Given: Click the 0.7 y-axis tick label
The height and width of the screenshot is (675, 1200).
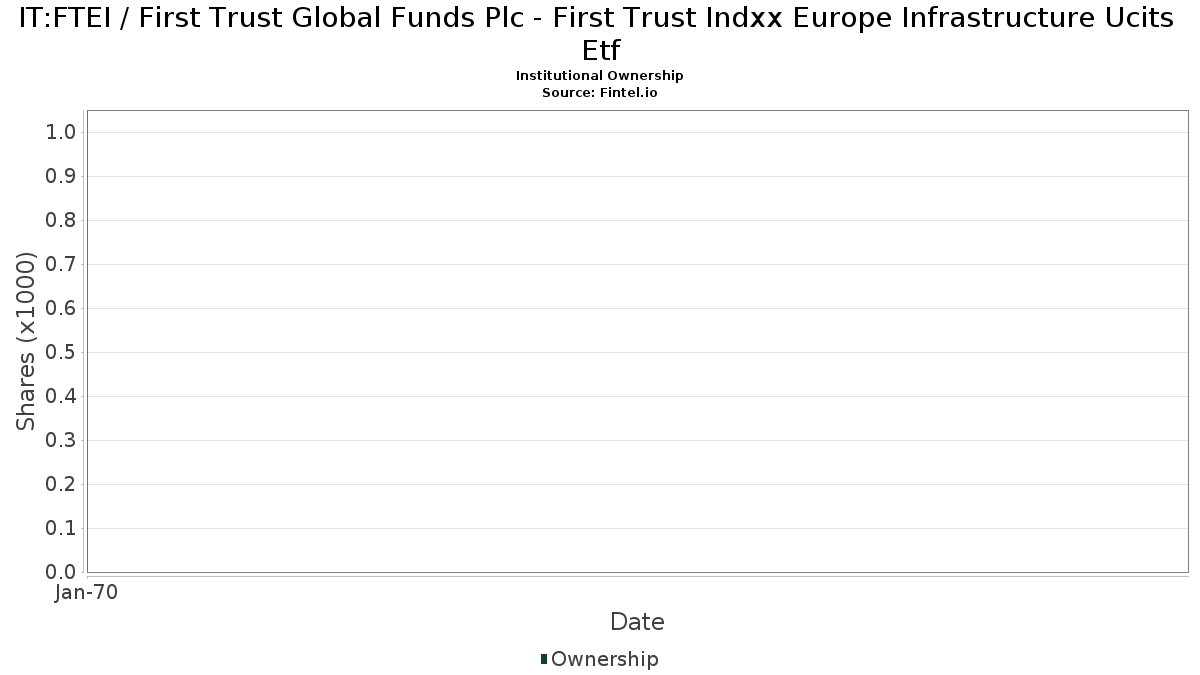Looking at the screenshot, I should 62,265.
